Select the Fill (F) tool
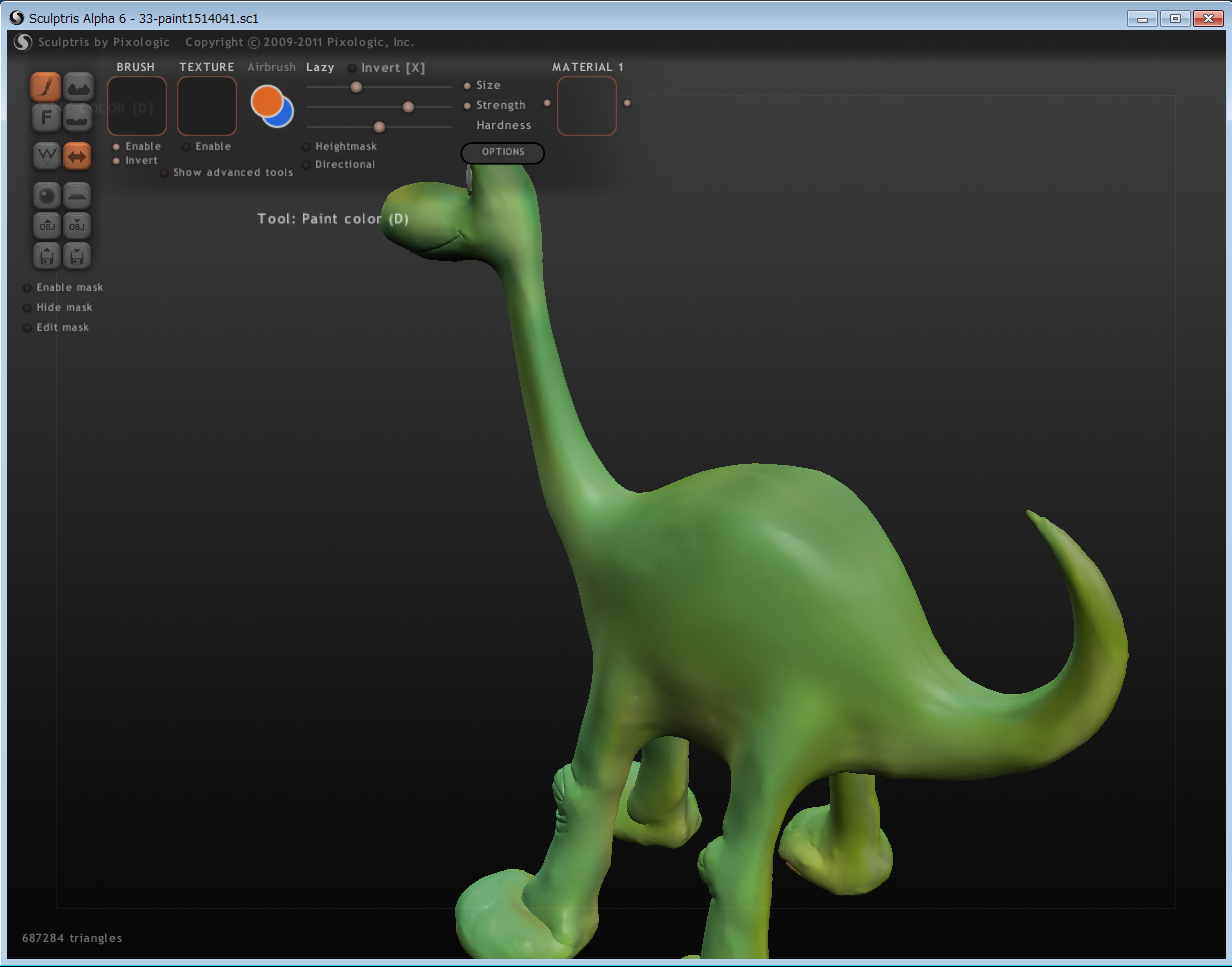Viewport: 1232px width, 967px height. [46, 118]
